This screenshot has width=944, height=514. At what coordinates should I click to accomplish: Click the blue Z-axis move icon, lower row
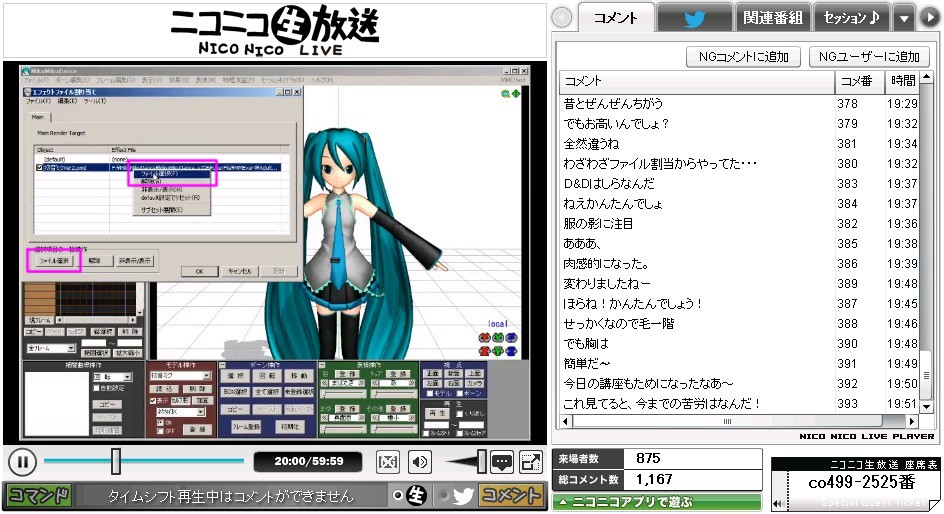[511, 350]
